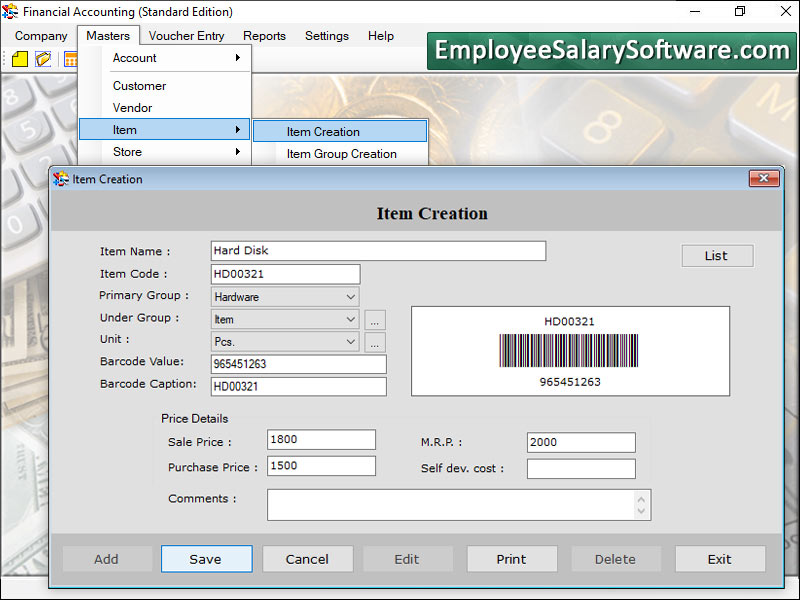The height and width of the screenshot is (600, 800).
Task: Open the folder icon on the toolbar
Action: point(42,59)
